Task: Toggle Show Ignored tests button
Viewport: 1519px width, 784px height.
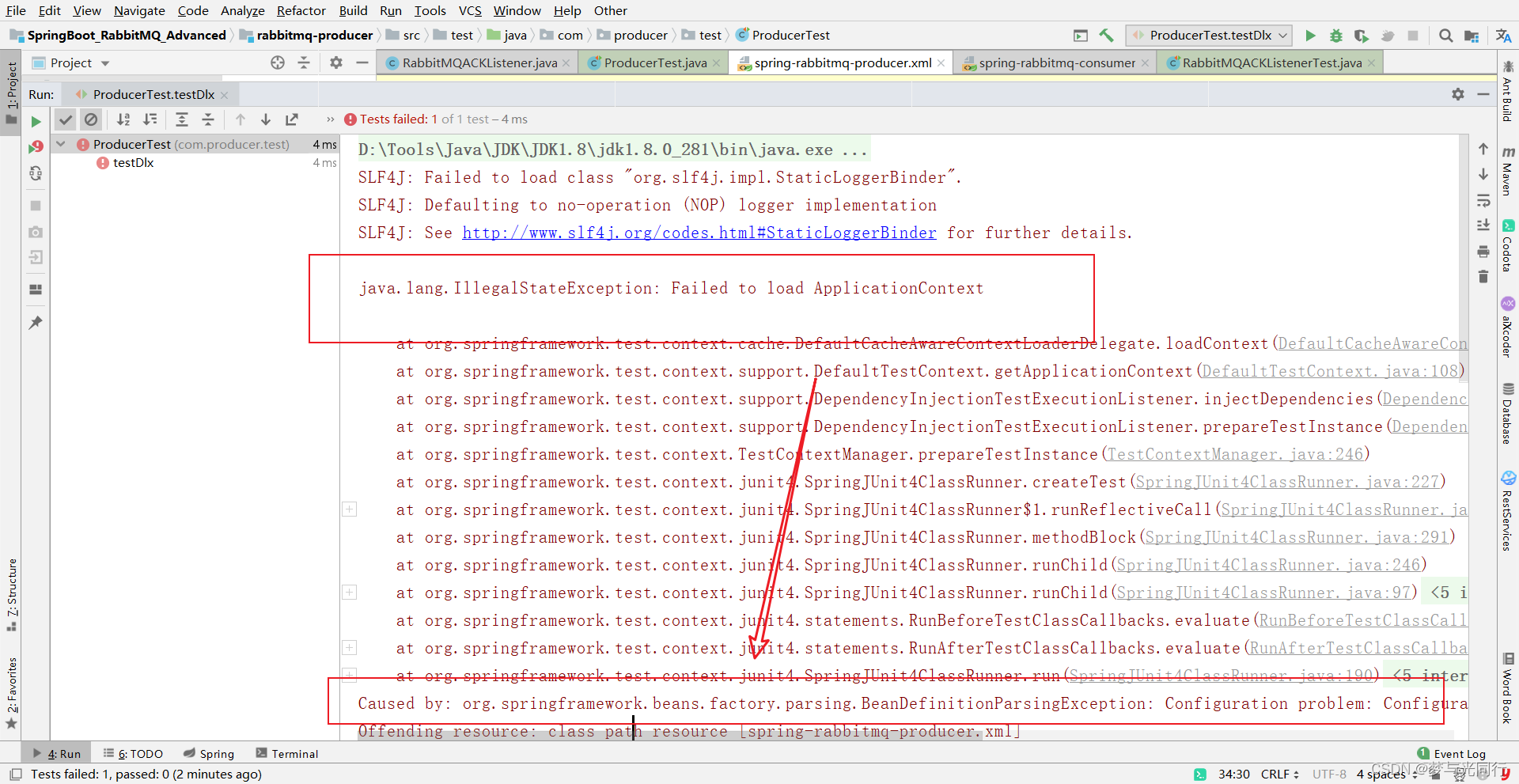Action: pyautogui.click(x=91, y=119)
